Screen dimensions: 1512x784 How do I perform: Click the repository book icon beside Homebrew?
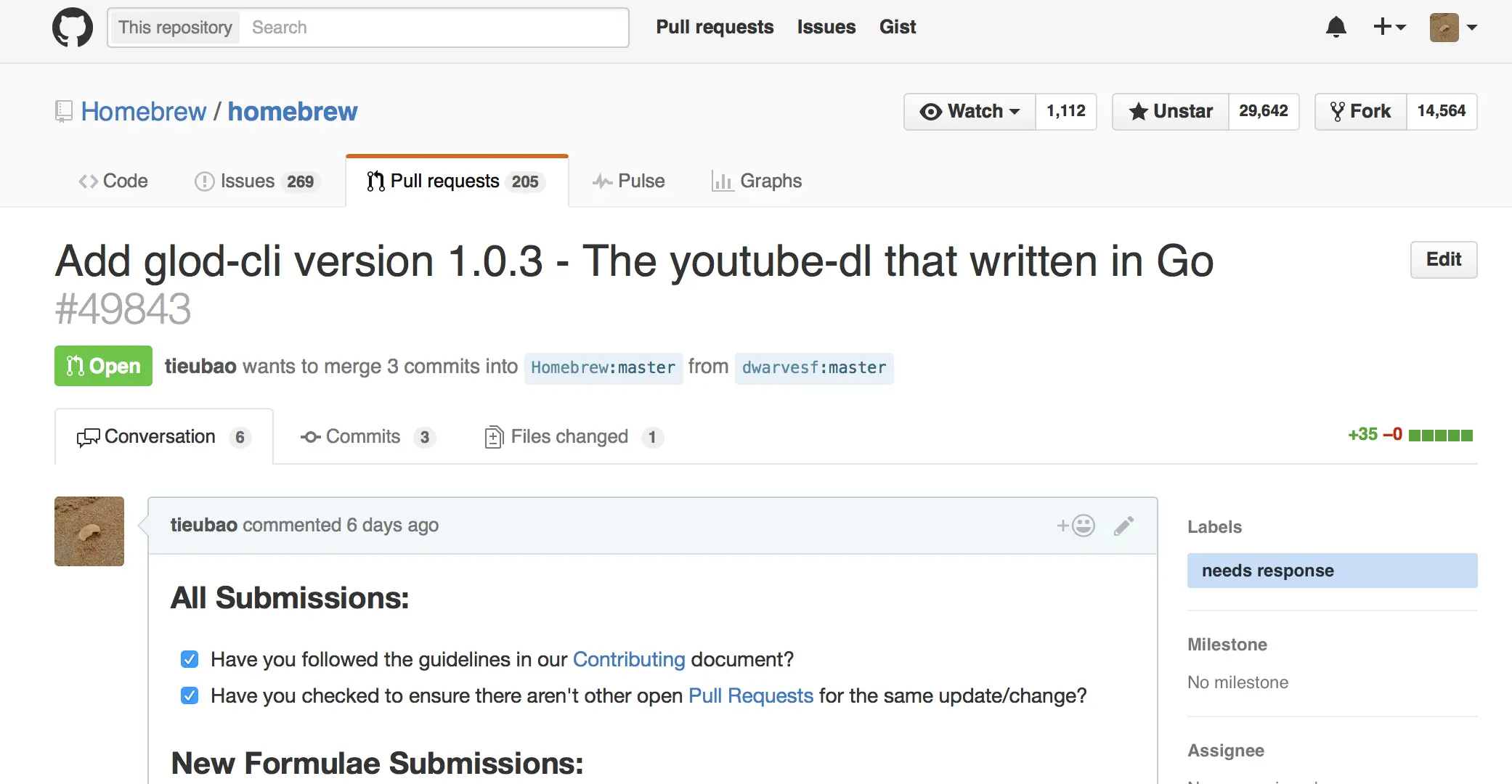pyautogui.click(x=64, y=111)
